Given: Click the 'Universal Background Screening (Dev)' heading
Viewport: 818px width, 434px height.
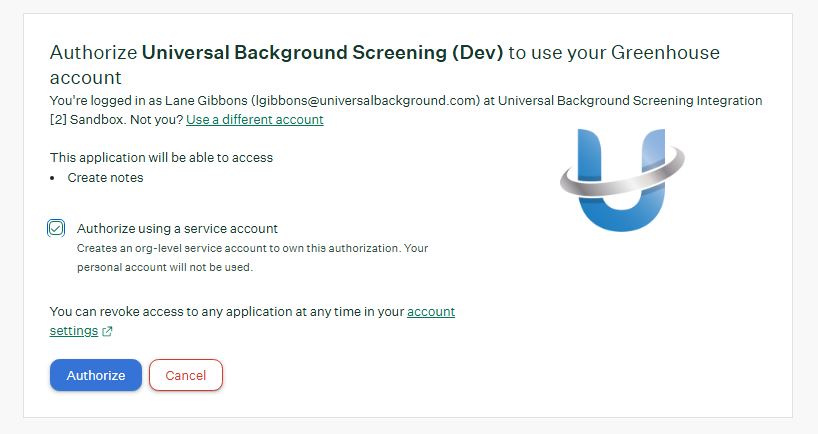Looking at the screenshot, I should point(322,53).
